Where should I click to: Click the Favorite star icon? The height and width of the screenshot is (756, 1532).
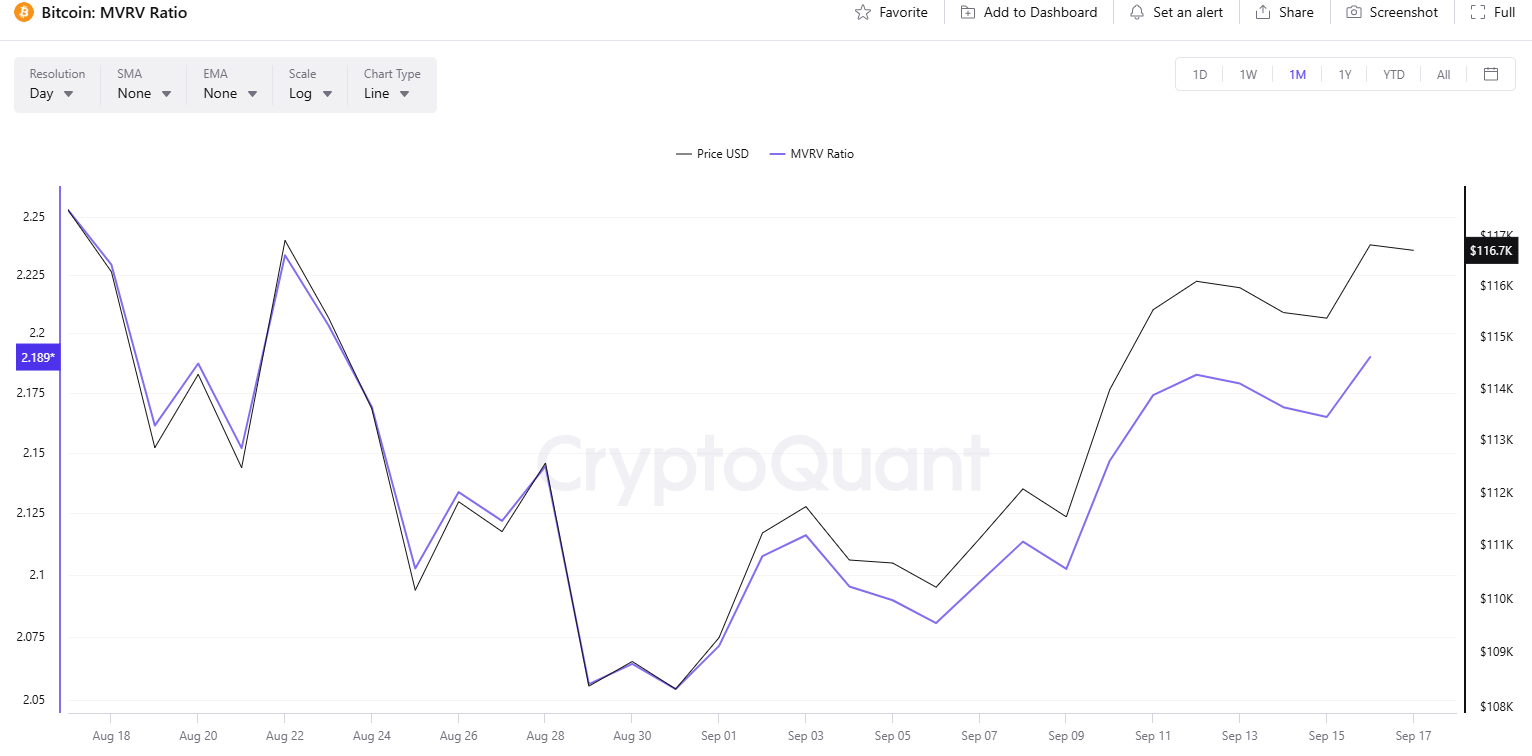863,13
